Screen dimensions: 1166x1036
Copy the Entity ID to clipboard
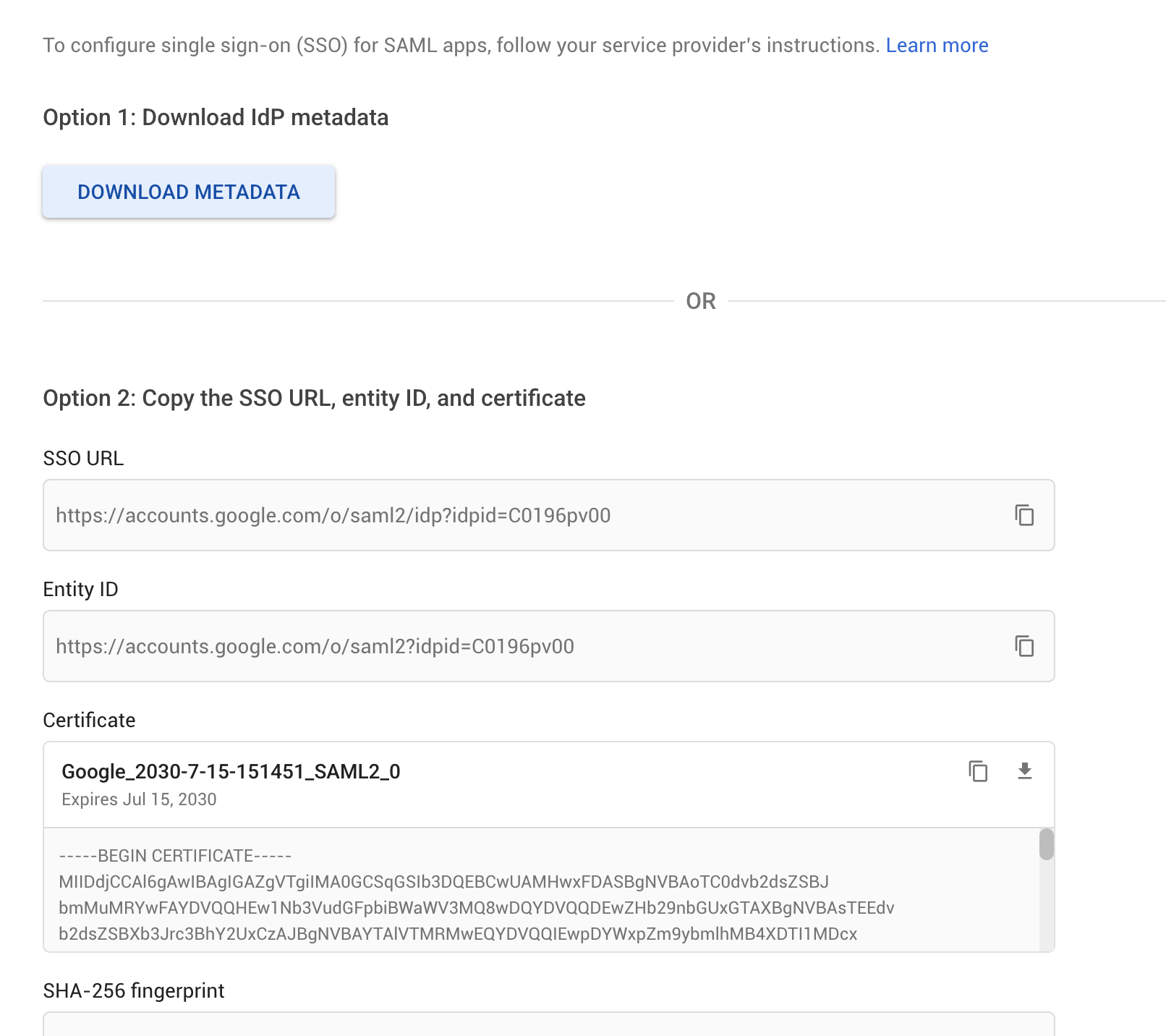[1024, 646]
